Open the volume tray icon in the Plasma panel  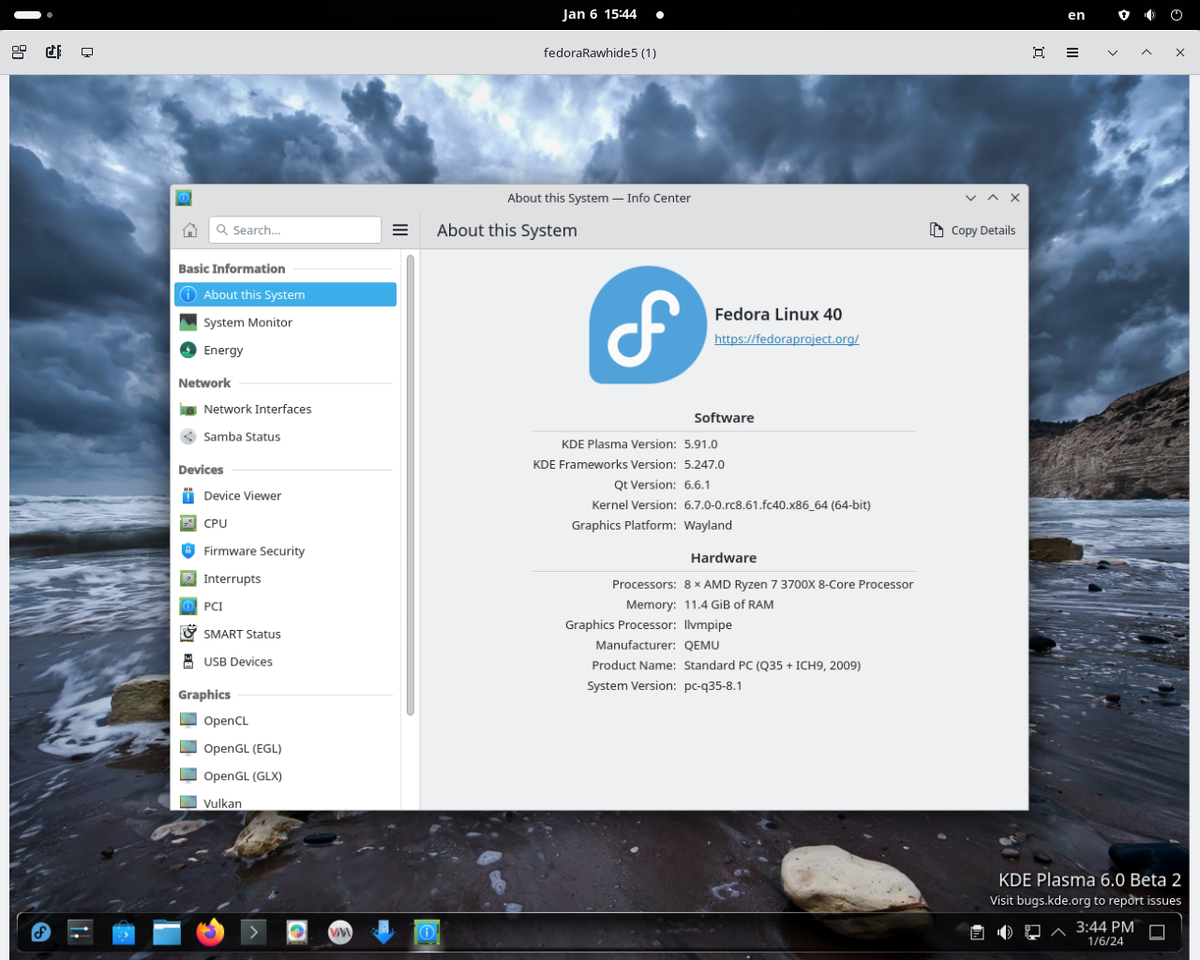point(1004,933)
